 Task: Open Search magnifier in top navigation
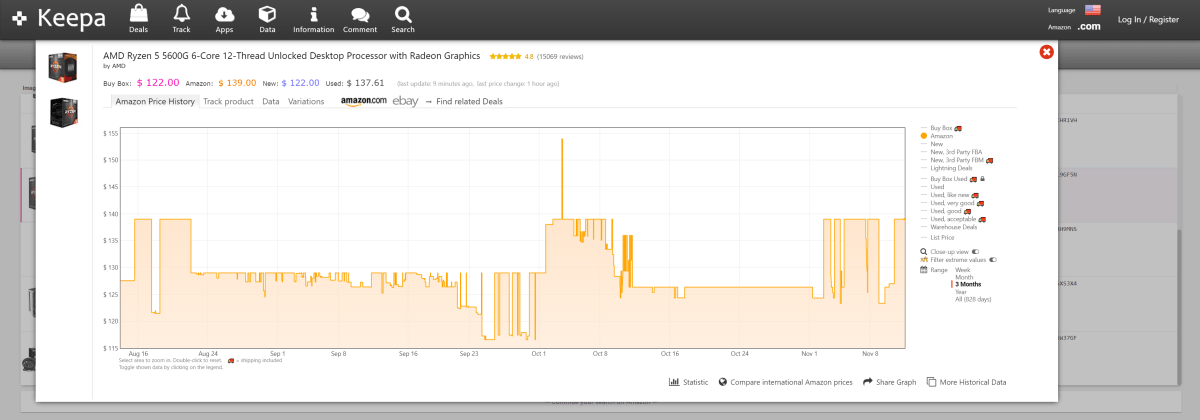coord(403,14)
